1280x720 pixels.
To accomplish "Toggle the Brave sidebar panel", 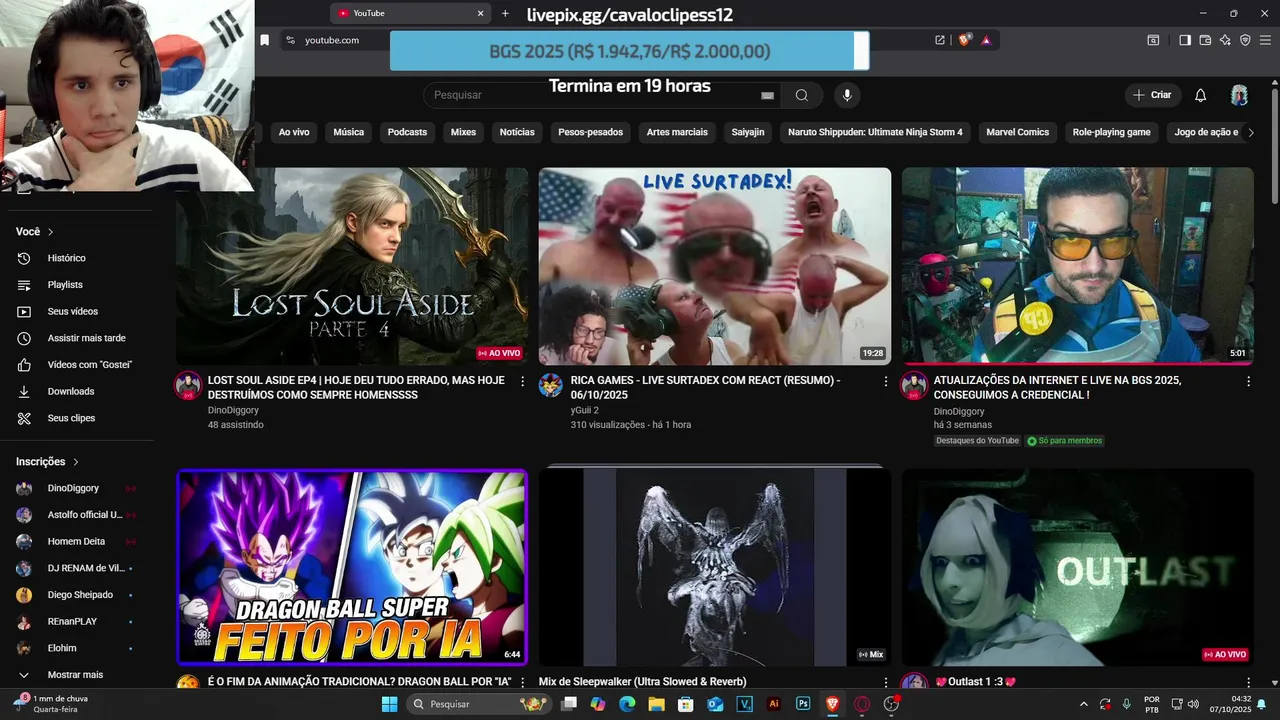I will (x=1185, y=40).
